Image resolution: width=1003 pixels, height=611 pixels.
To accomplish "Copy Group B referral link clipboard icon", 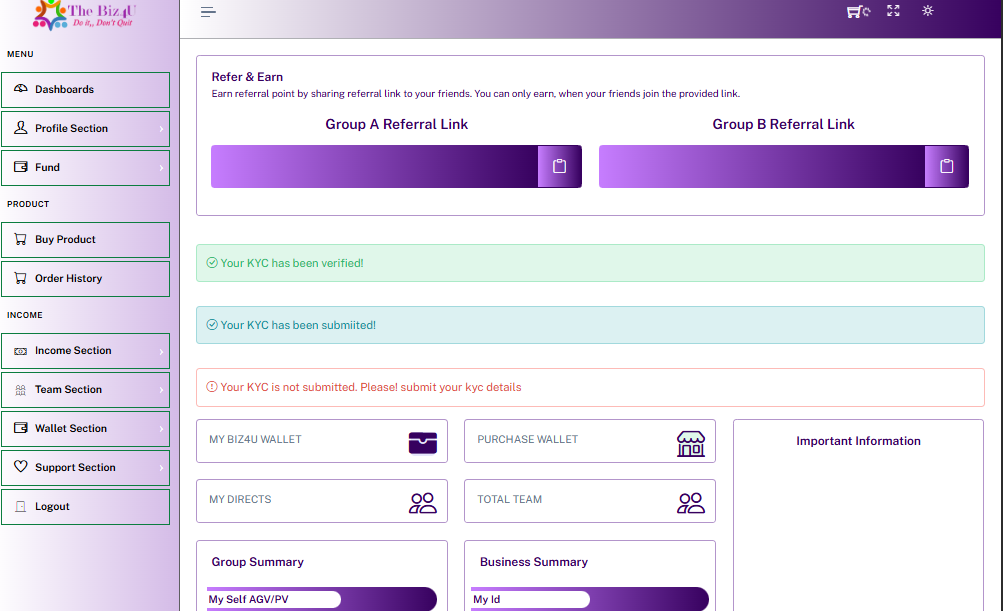I will 947,167.
